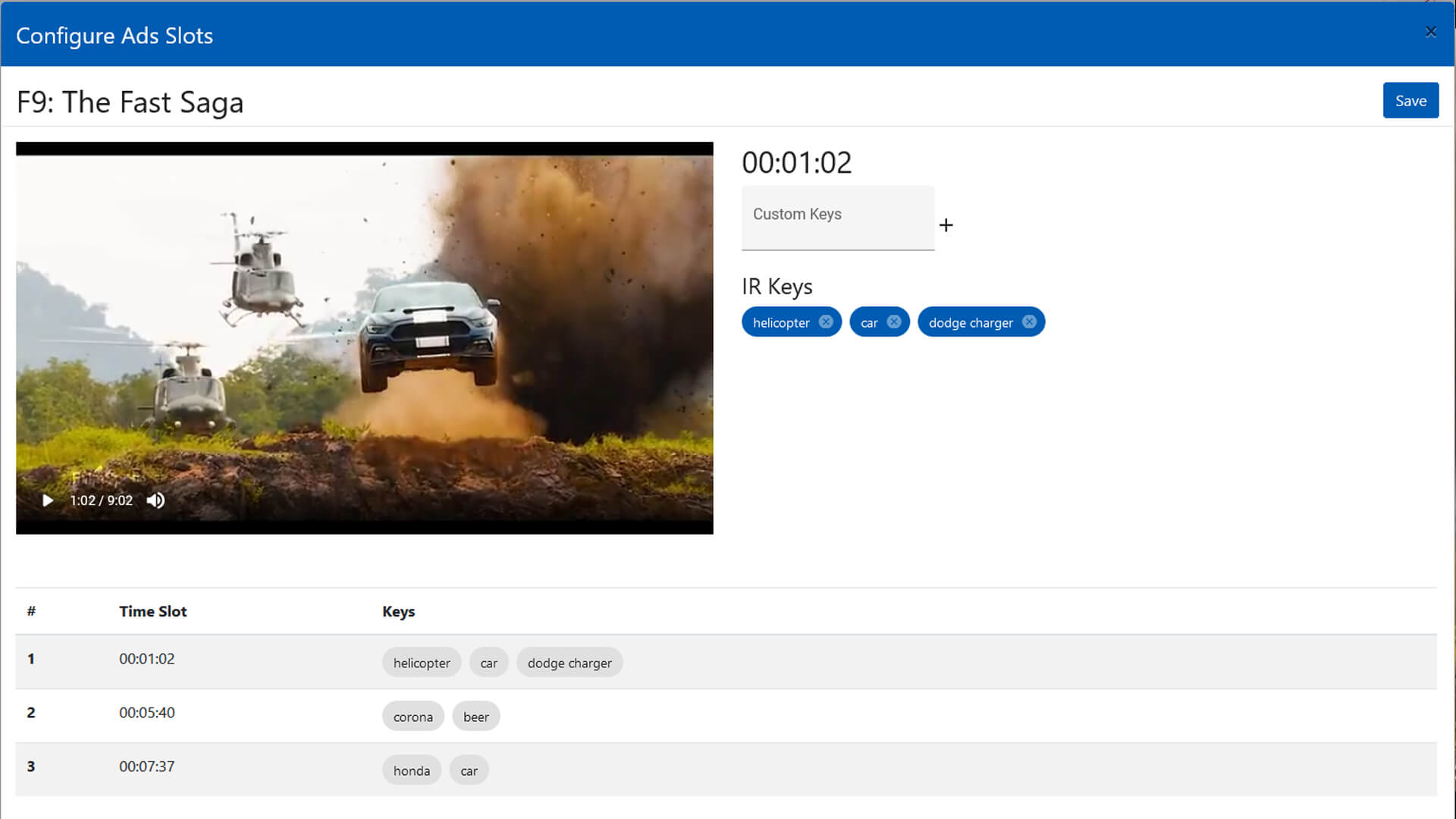Remove the helicopter IR key
1456x819 pixels.
(x=826, y=322)
